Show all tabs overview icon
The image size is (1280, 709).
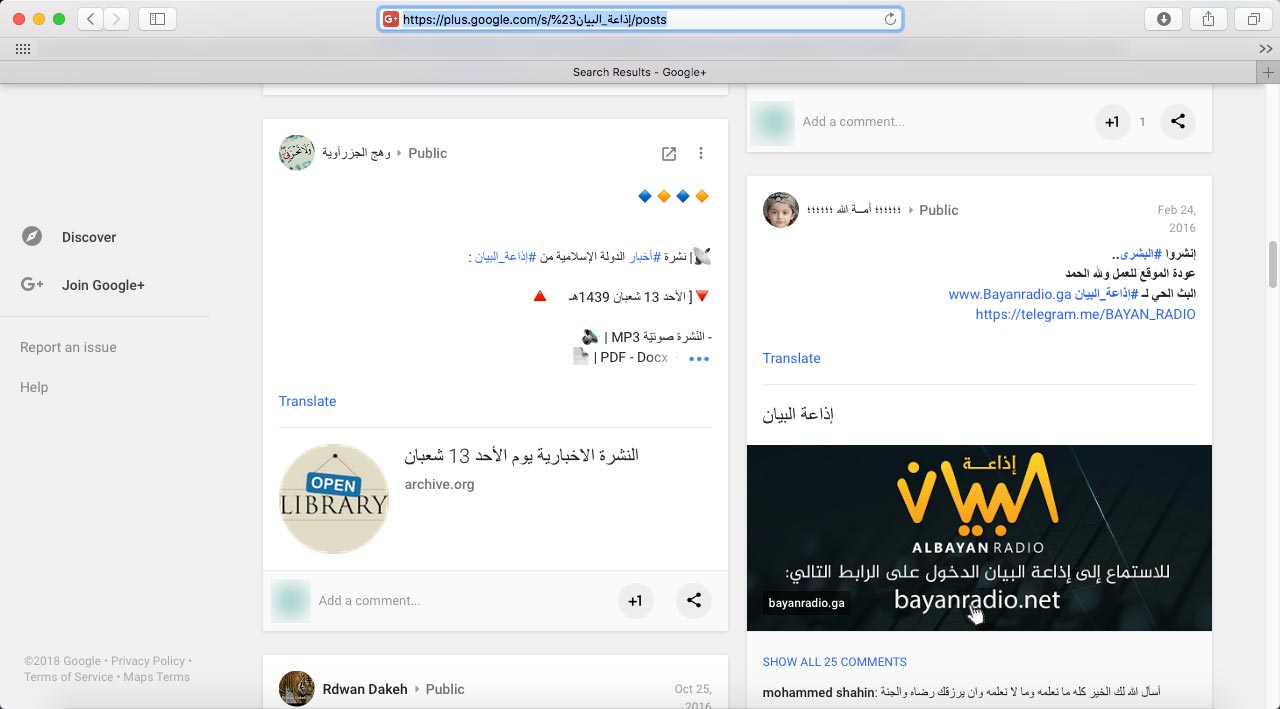coord(1253,19)
